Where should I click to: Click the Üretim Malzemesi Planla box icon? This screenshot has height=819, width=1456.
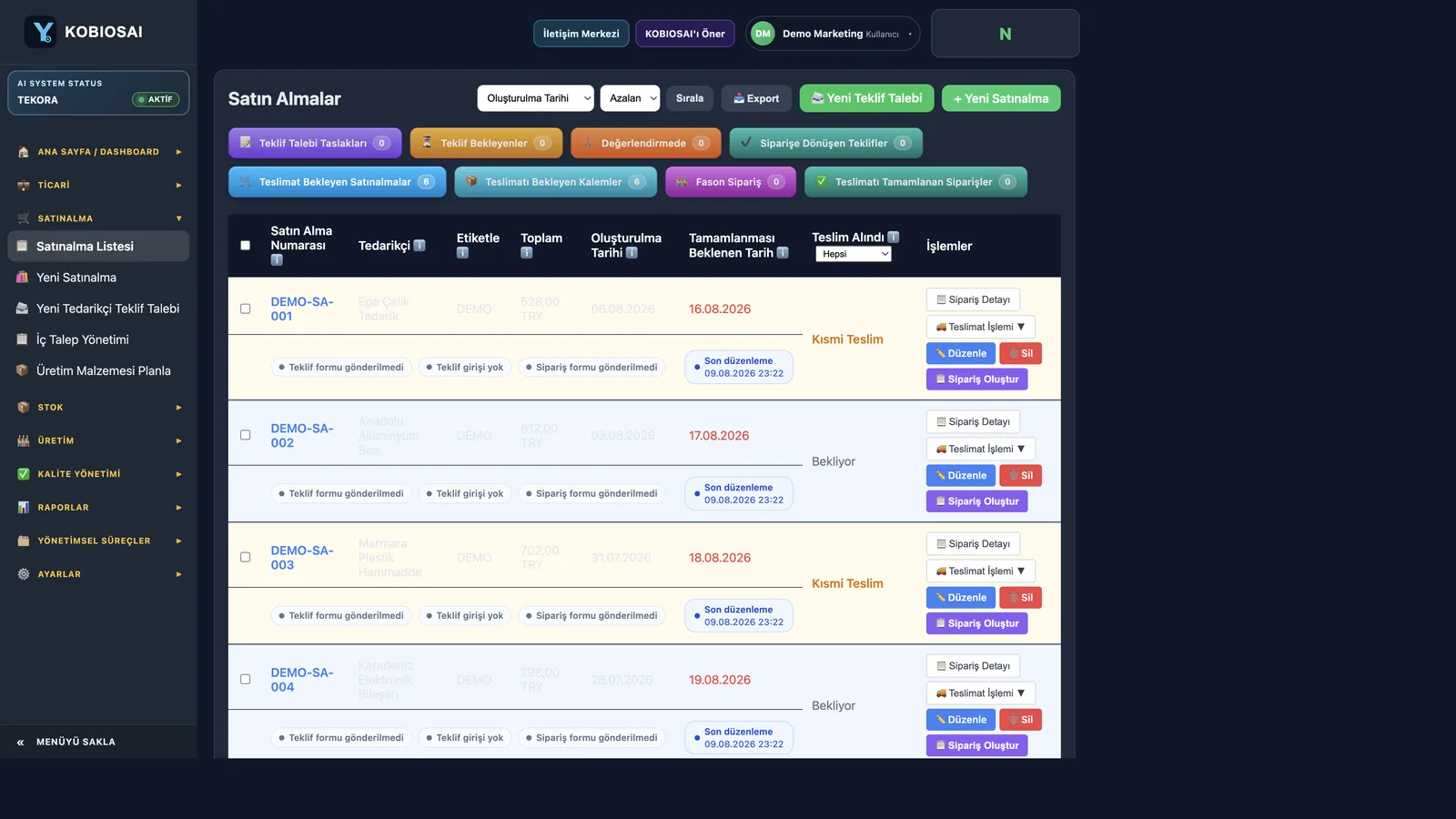click(22, 370)
